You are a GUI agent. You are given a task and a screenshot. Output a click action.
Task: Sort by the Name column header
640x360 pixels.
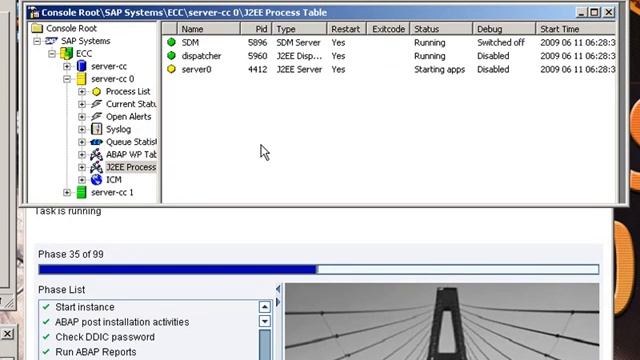click(209, 29)
